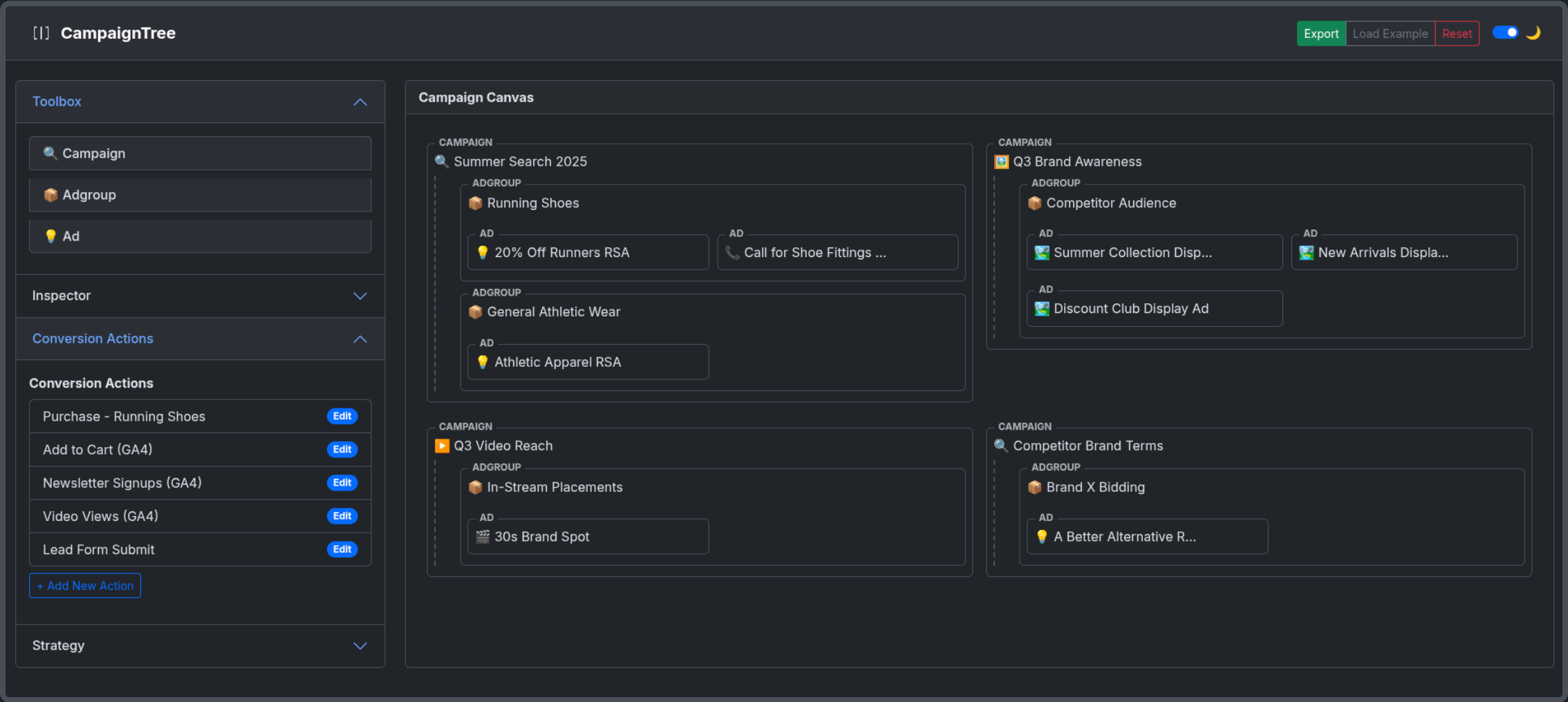Select the Running Shoes adgroup label
Viewport: 1568px width, 702px height.
[533, 203]
